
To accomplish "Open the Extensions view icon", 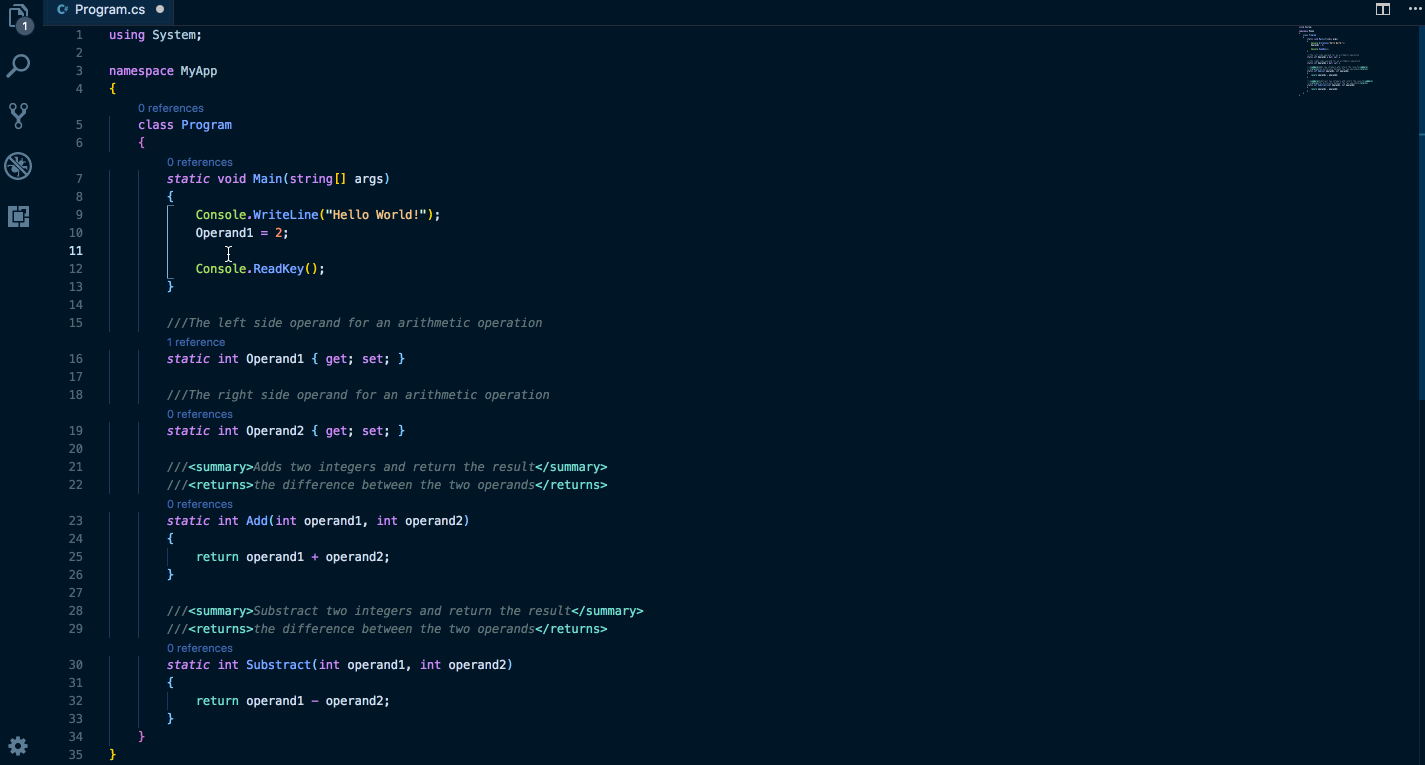I will click(18, 216).
